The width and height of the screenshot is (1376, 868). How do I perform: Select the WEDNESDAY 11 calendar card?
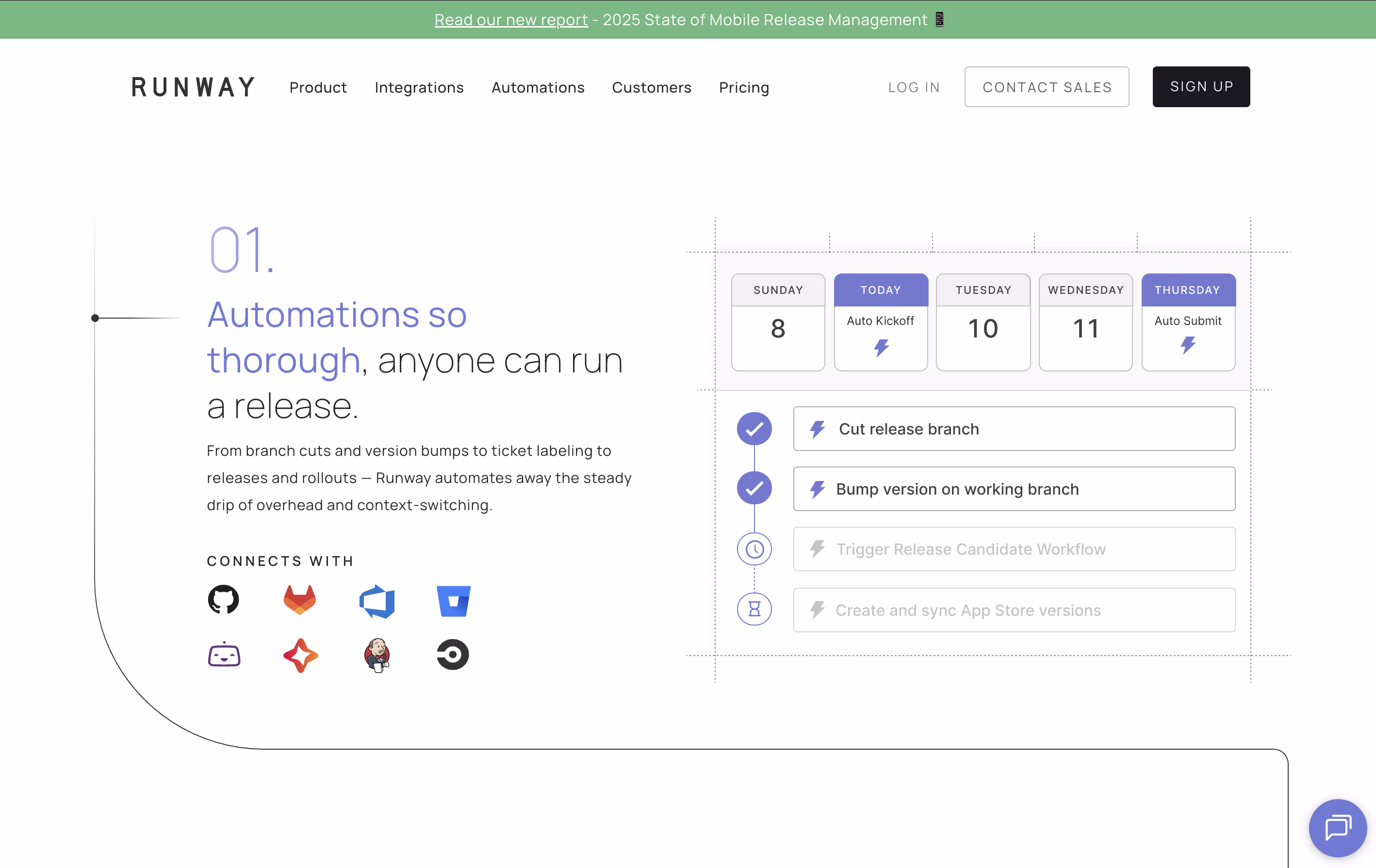1086,322
